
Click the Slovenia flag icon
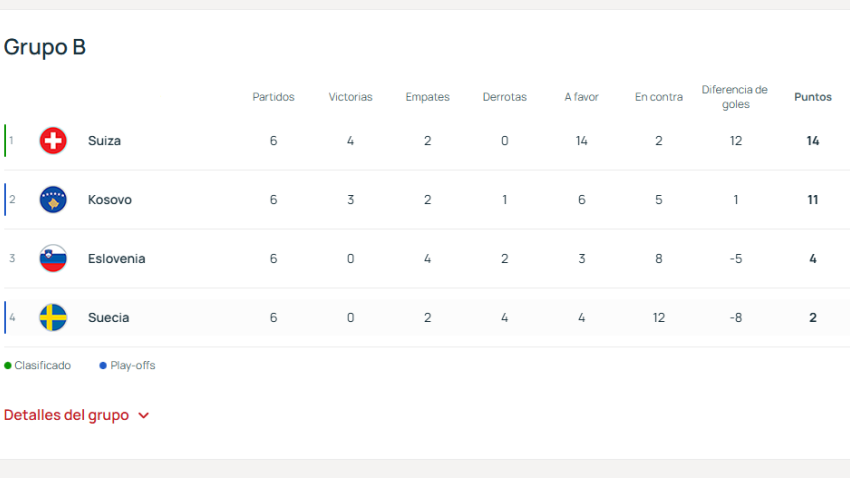point(53,259)
